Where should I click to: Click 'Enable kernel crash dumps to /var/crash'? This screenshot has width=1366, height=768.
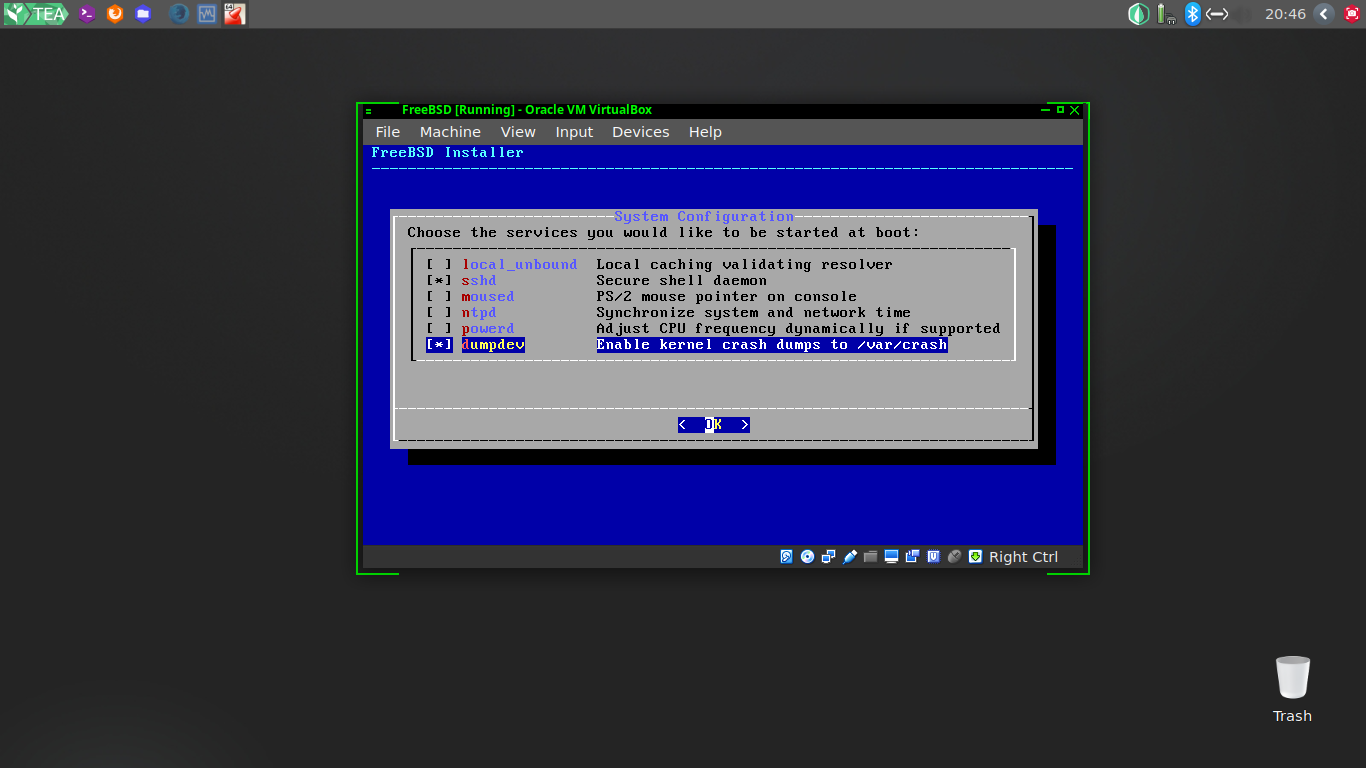tap(771, 345)
